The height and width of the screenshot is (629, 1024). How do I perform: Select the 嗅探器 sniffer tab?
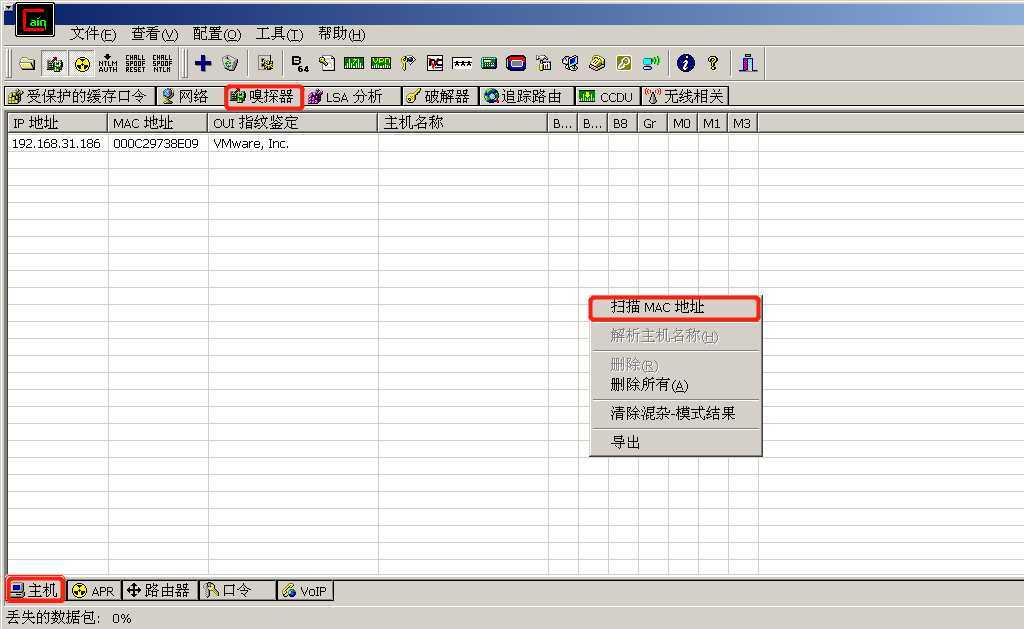tap(263, 97)
